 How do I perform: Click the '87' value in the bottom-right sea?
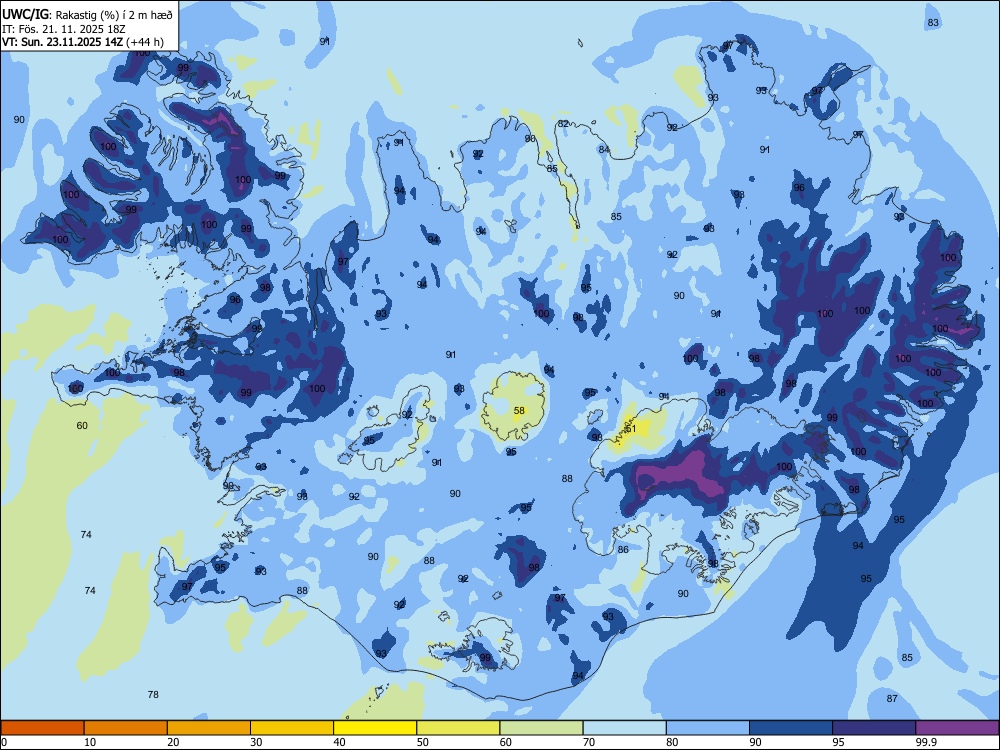tap(892, 698)
